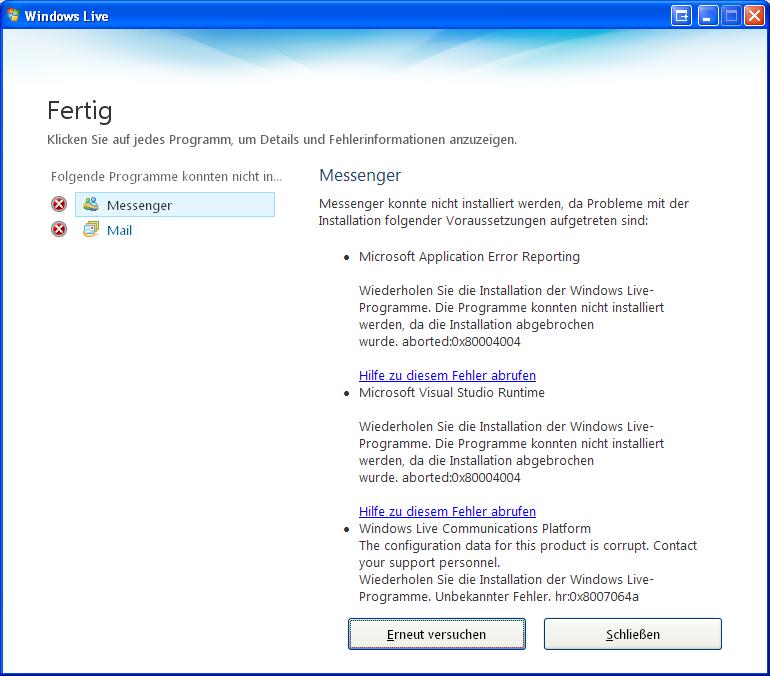Screen dimensions: 770x676
Task: Click the Messenger people icon in list
Action: 91,204
